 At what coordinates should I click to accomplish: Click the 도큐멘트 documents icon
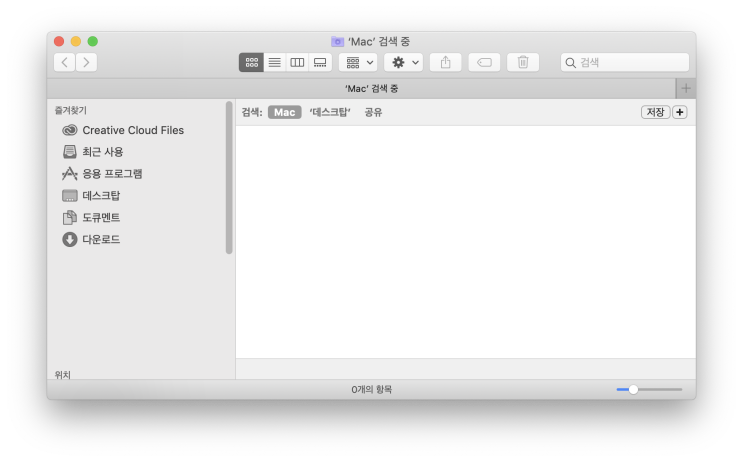click(70, 217)
